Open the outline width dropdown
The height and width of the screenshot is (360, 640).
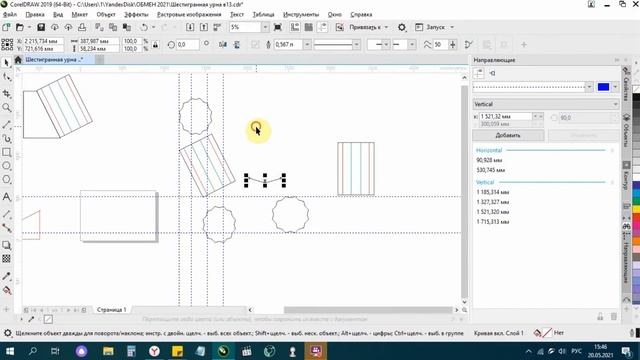[307, 44]
